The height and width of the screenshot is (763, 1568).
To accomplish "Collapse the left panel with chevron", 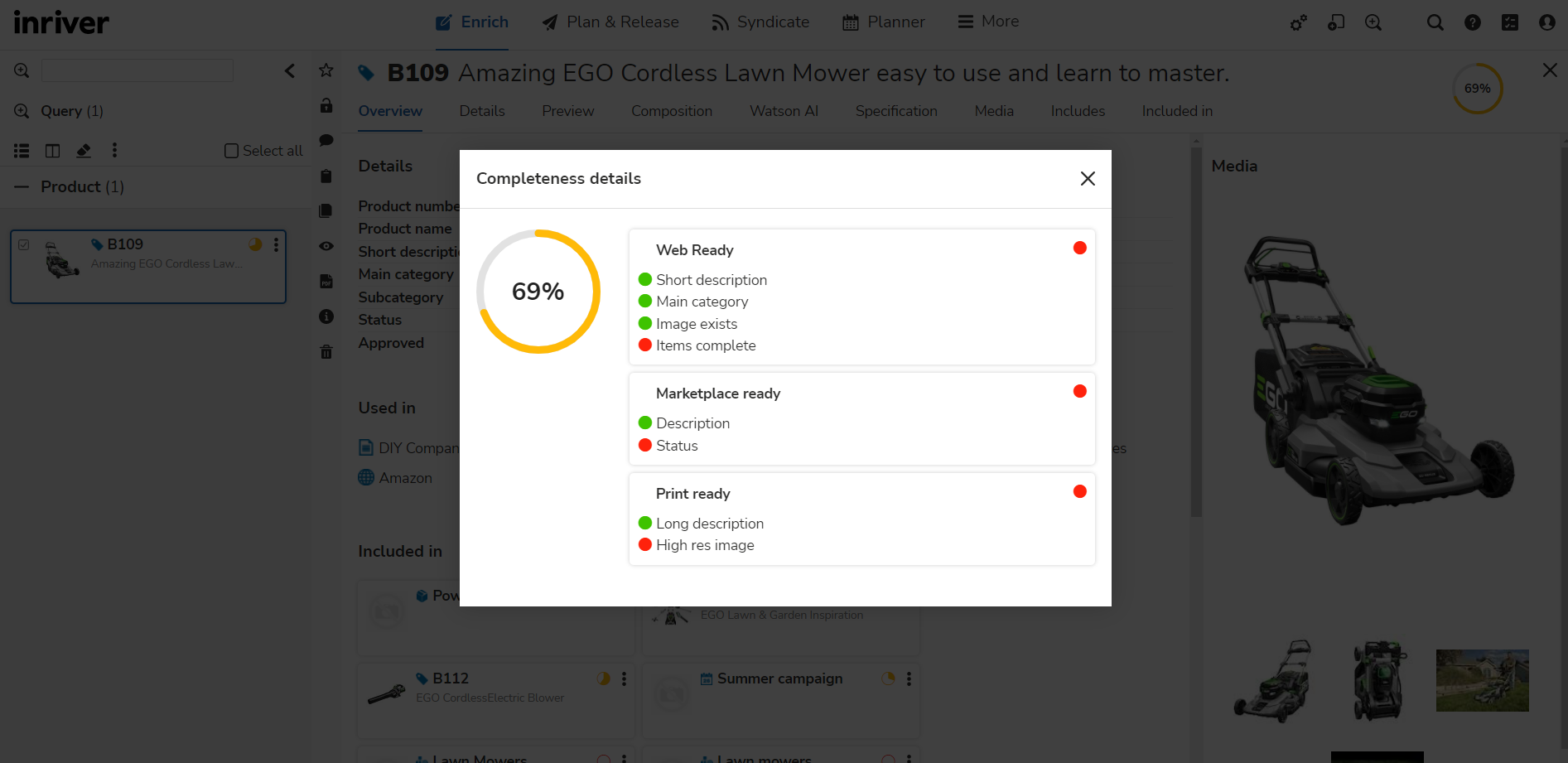I will point(290,71).
